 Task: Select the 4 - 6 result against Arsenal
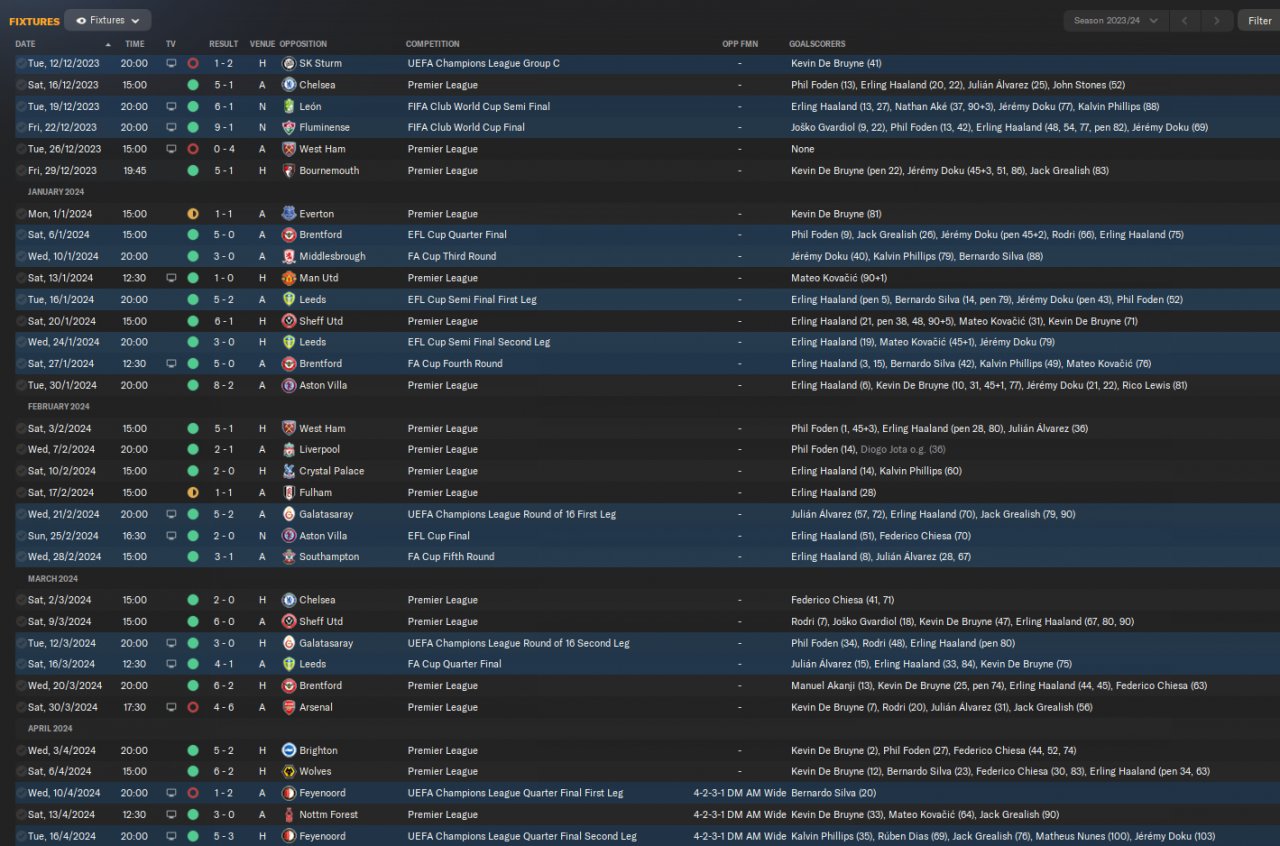pos(222,707)
